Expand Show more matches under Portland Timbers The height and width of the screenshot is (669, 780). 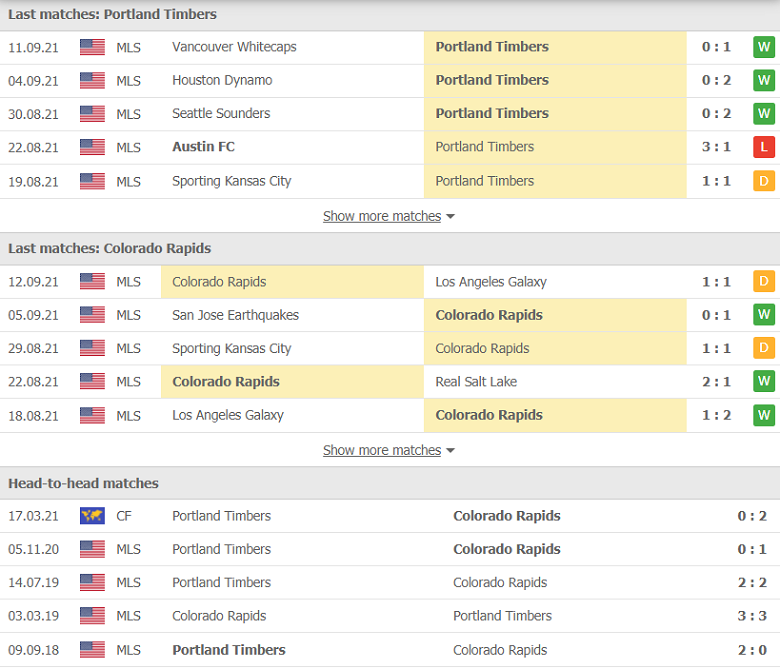tap(381, 216)
